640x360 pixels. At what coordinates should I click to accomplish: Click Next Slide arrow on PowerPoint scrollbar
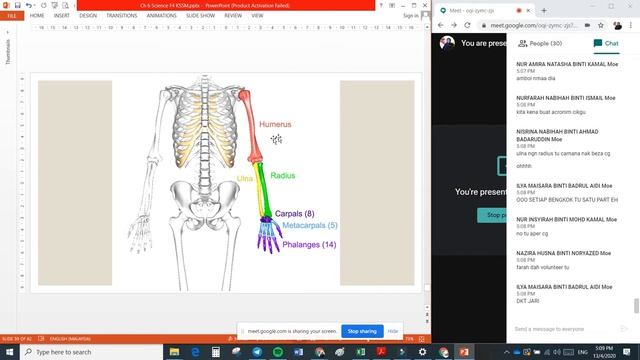pos(427,321)
